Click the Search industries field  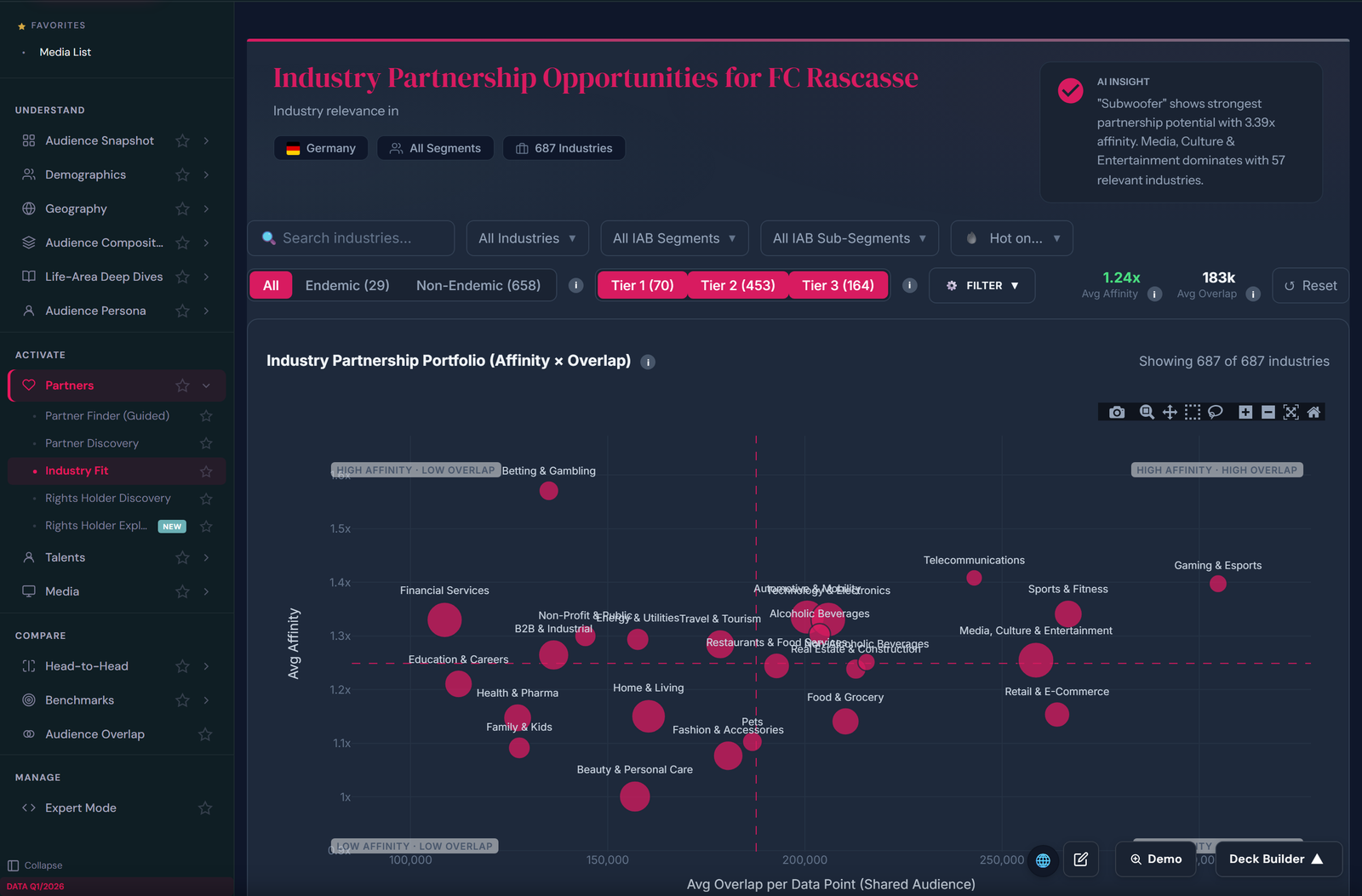click(x=351, y=238)
